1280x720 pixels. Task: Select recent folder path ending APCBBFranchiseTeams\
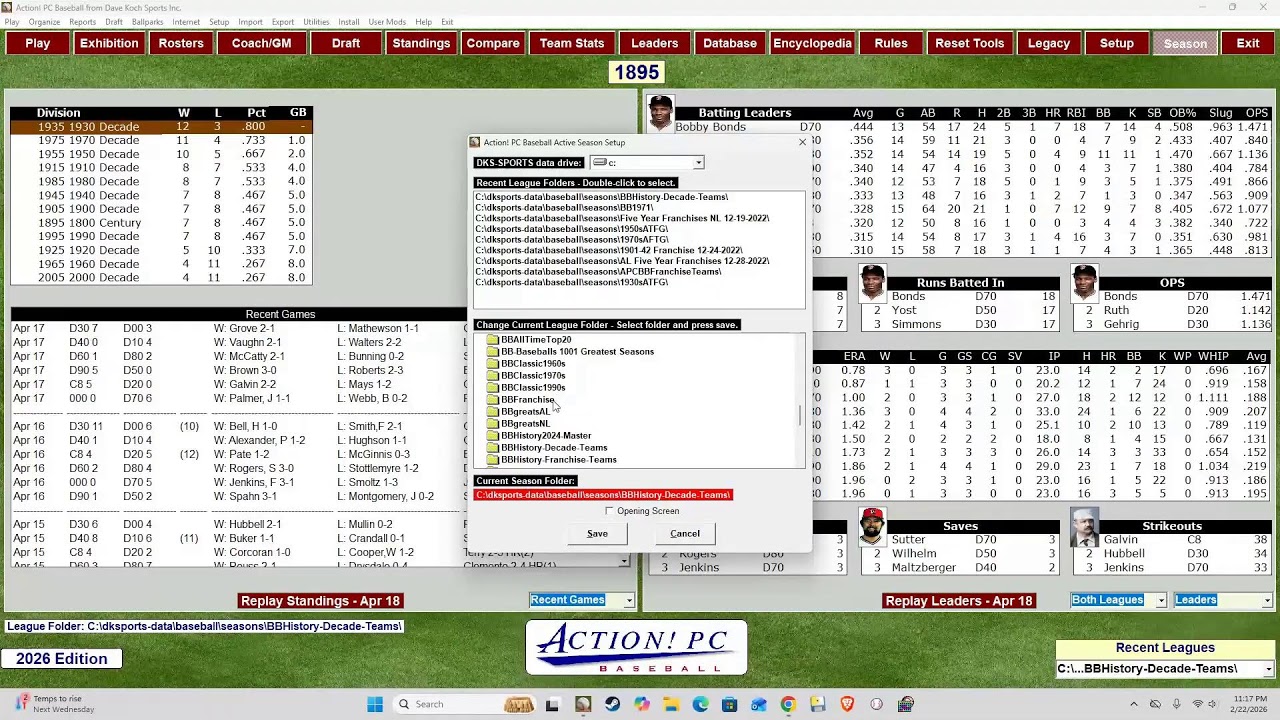click(598, 272)
